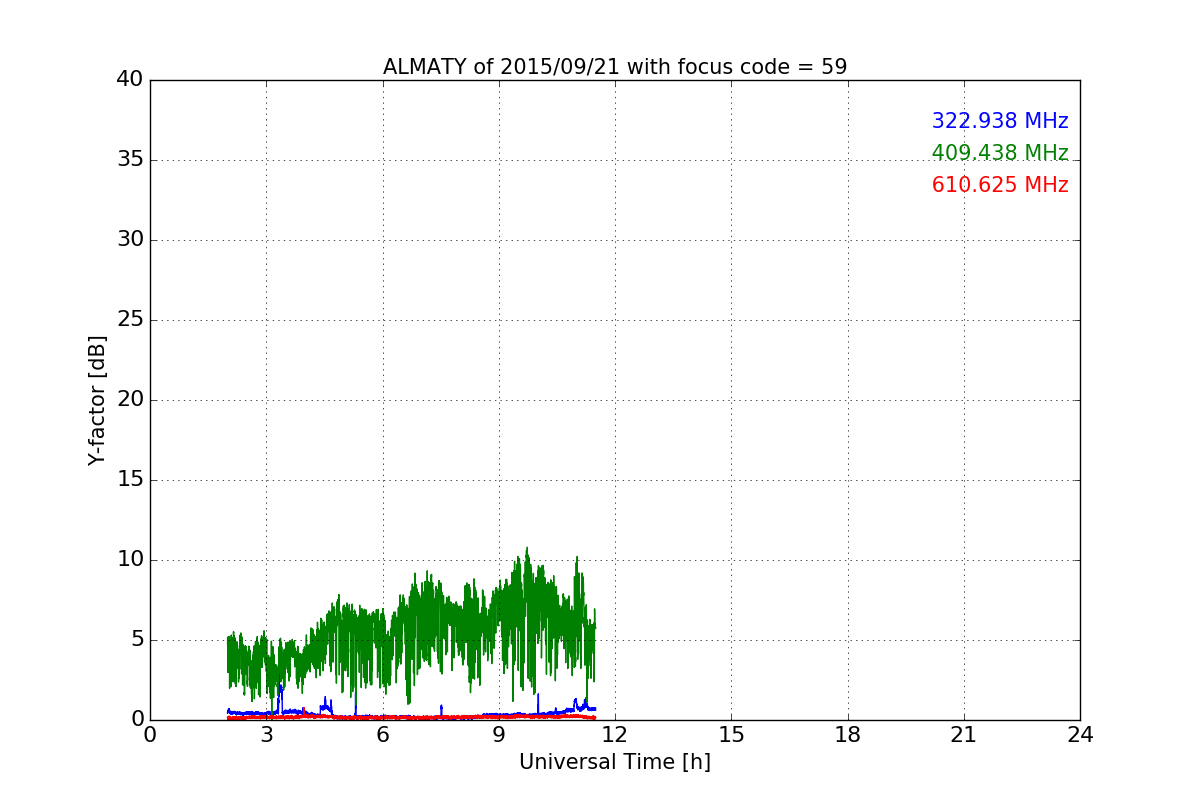Click the 'Y-factor [dB]' axis label
The height and width of the screenshot is (800, 1200).
pyautogui.click(x=97, y=400)
